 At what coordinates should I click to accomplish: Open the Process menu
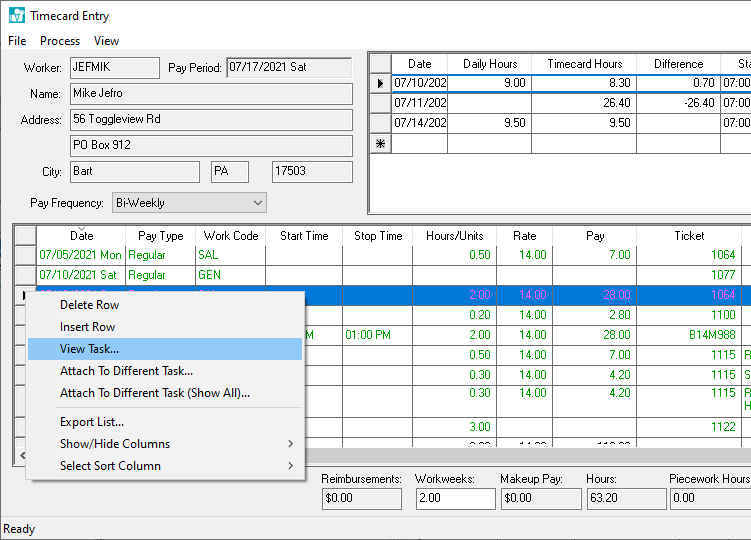tap(60, 41)
